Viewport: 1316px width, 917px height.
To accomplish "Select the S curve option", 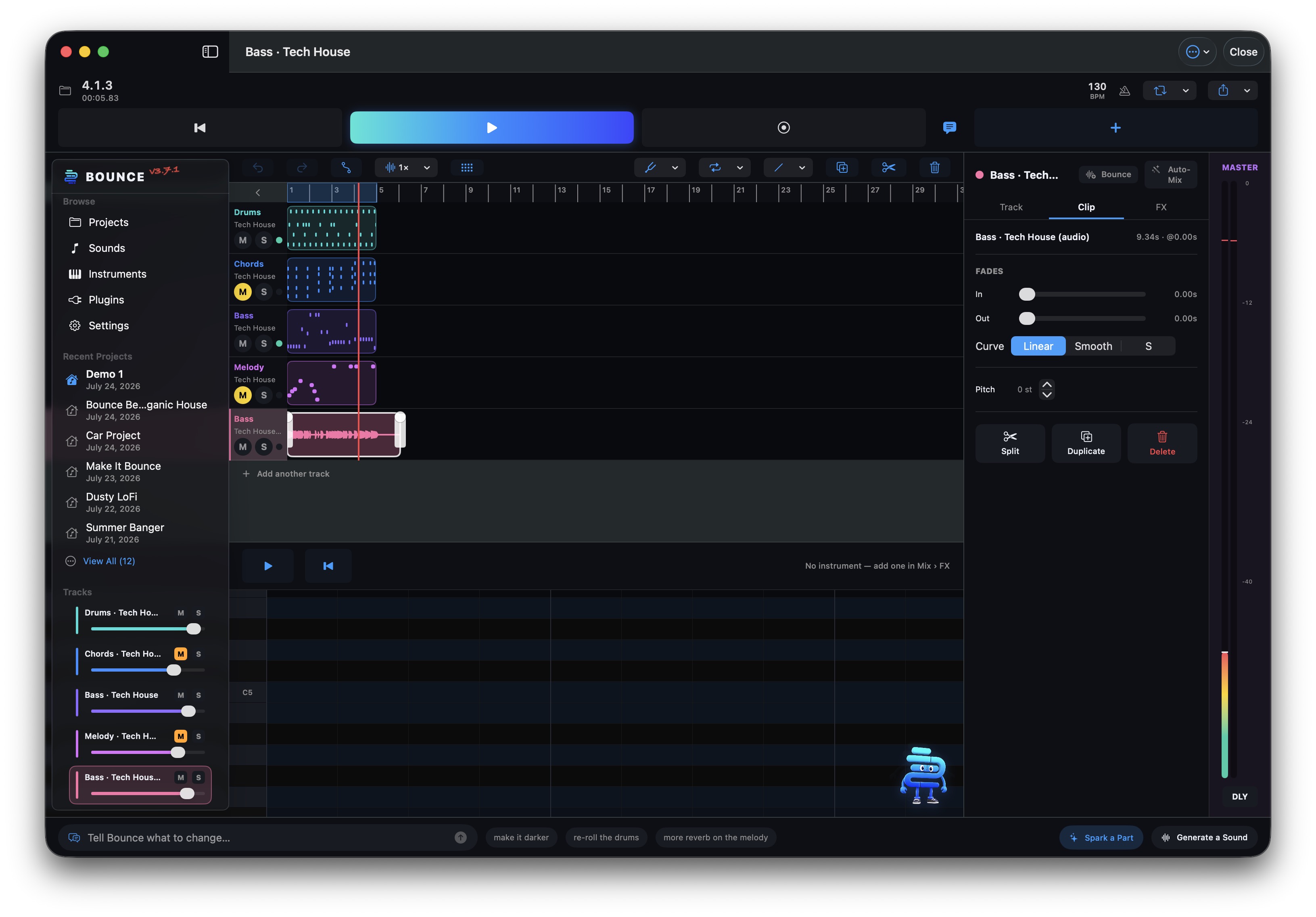I will pos(1148,346).
